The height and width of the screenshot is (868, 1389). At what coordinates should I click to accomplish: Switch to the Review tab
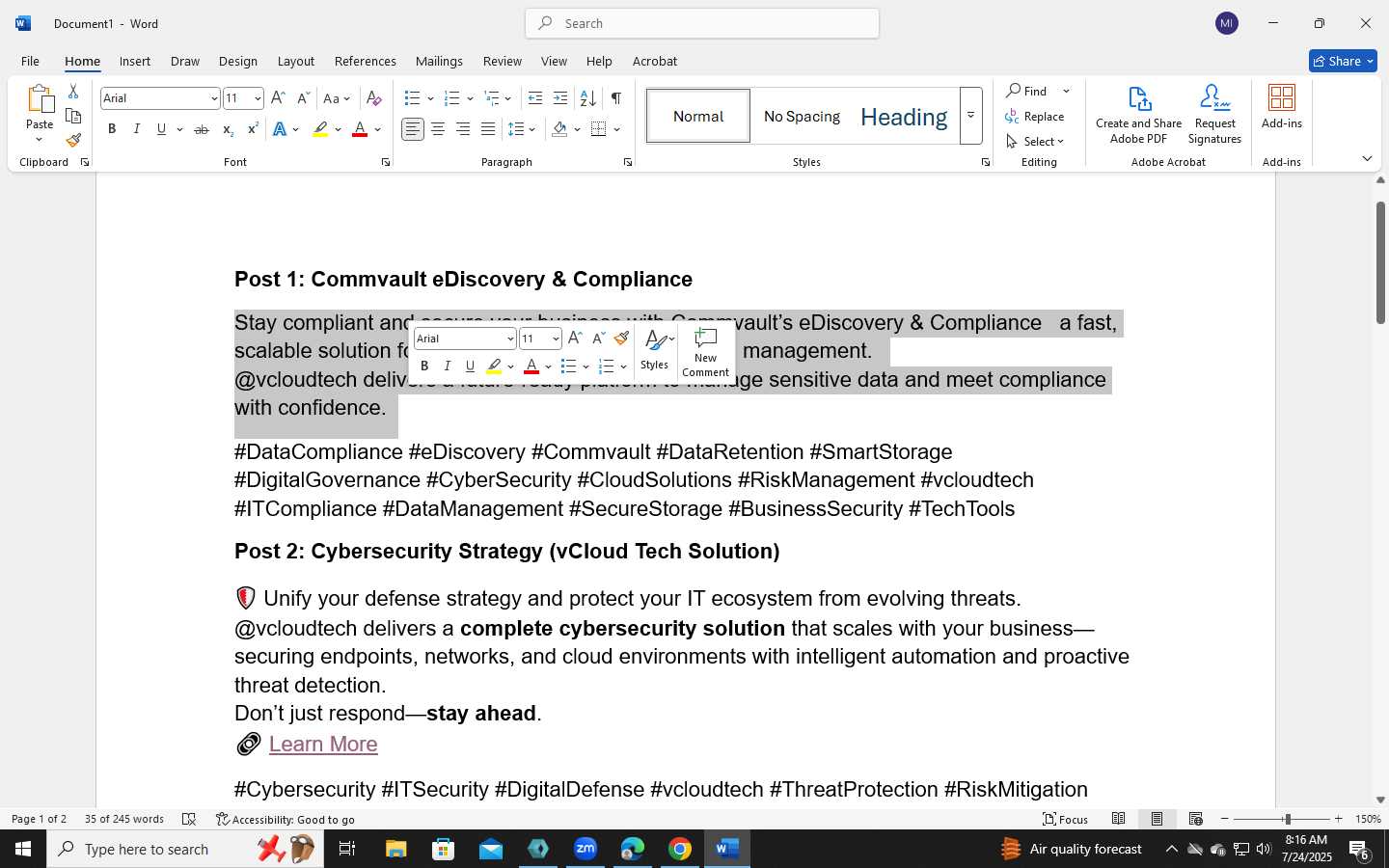(x=503, y=61)
